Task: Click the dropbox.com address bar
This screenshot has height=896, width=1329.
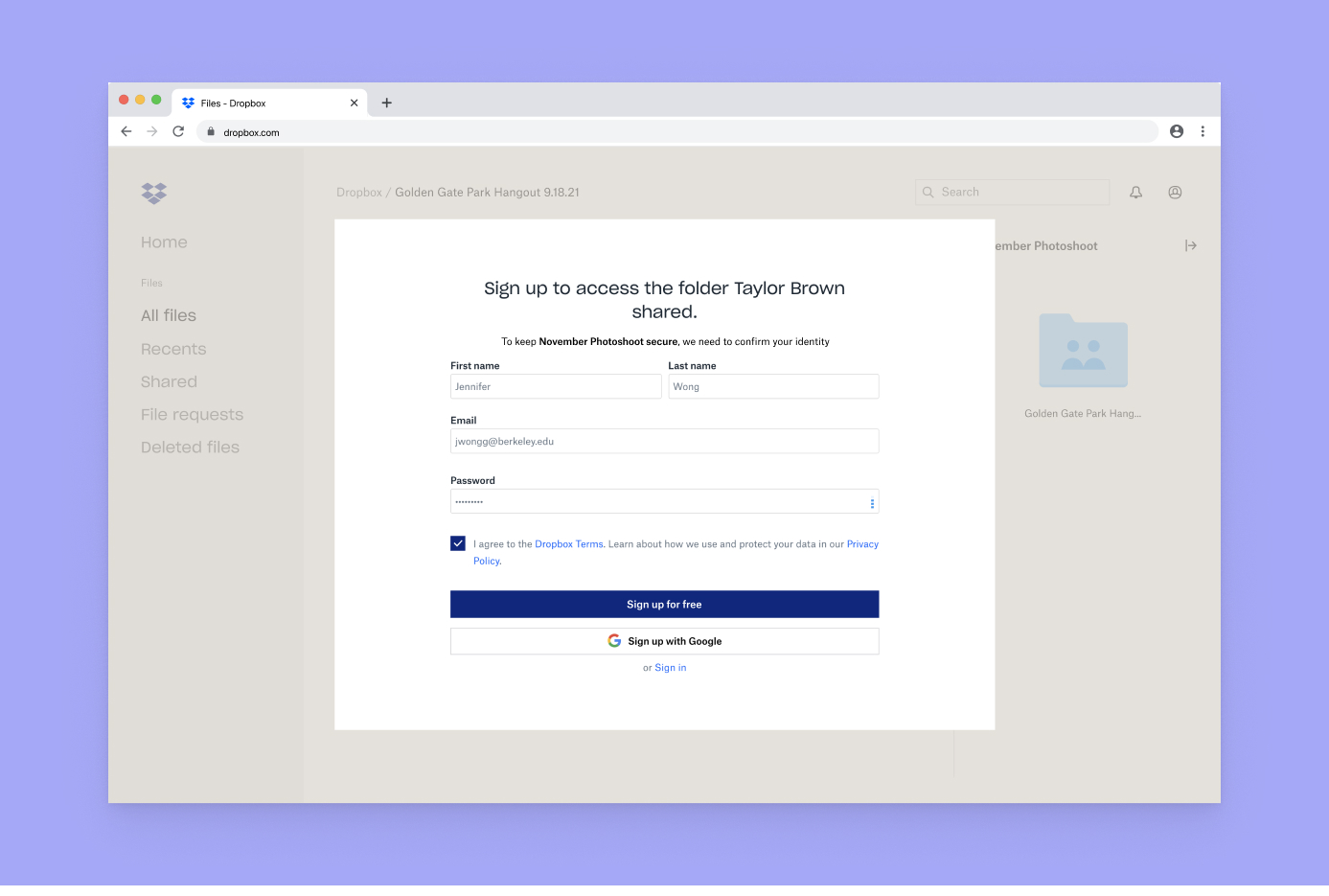Action: [676, 132]
